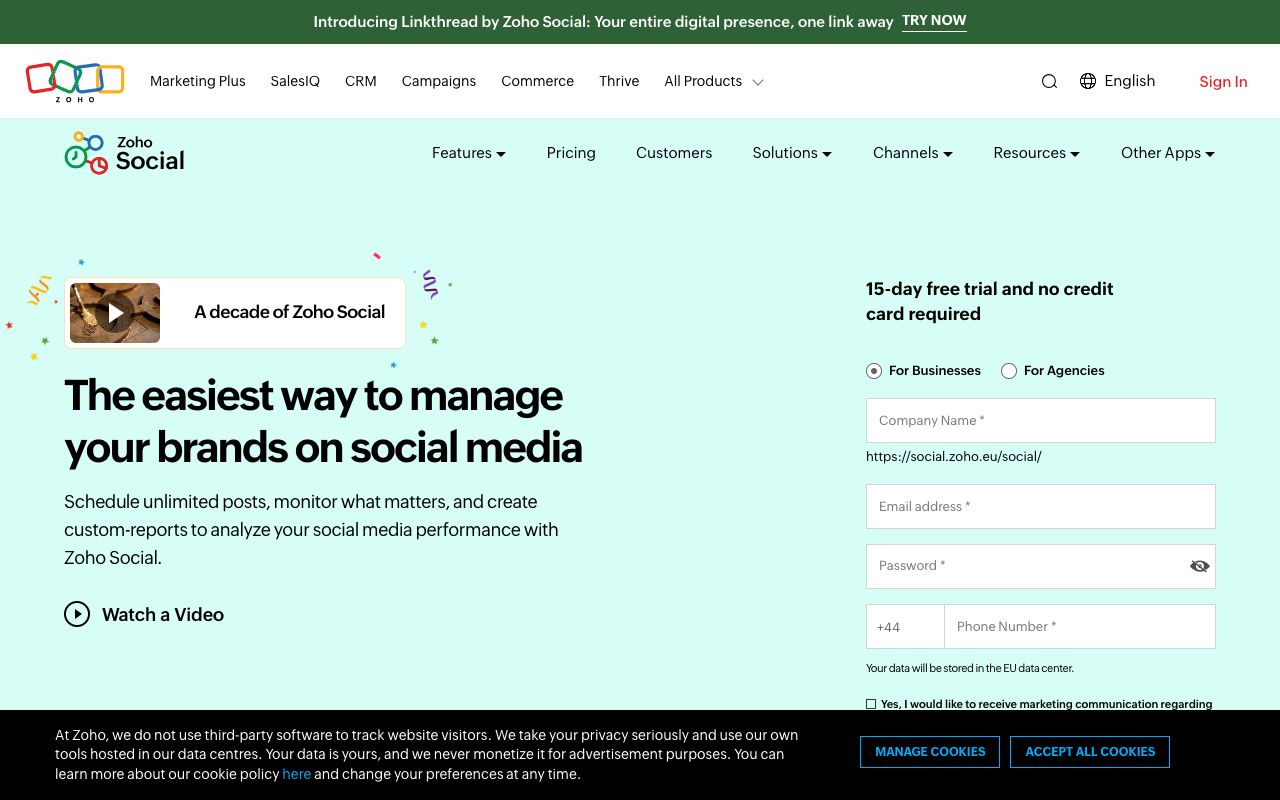Open the Customers menu item
This screenshot has width=1280, height=800.
coord(674,153)
